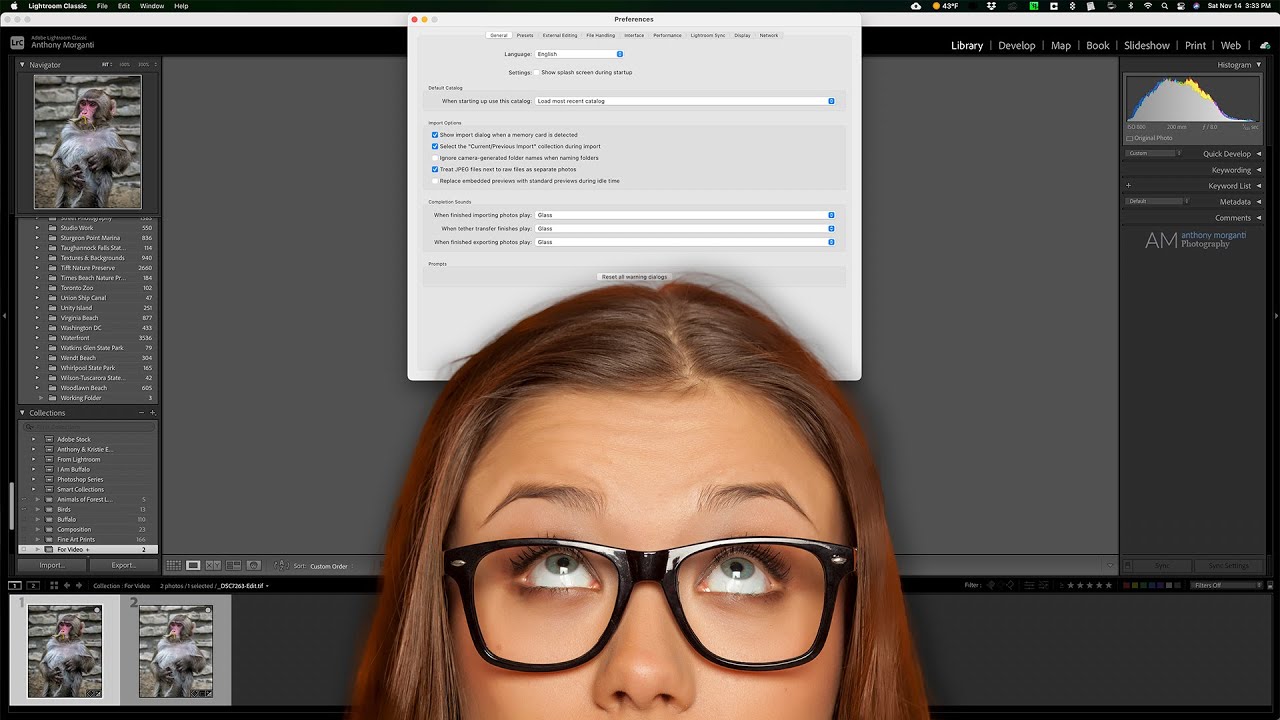Image resolution: width=1280 pixels, height=720 pixels.
Task: Open the Language dropdown
Action: click(580, 54)
